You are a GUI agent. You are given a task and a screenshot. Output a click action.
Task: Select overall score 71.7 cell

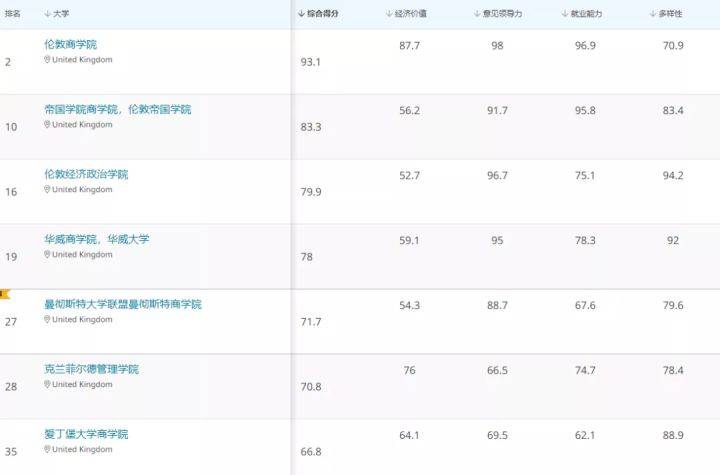click(x=311, y=322)
